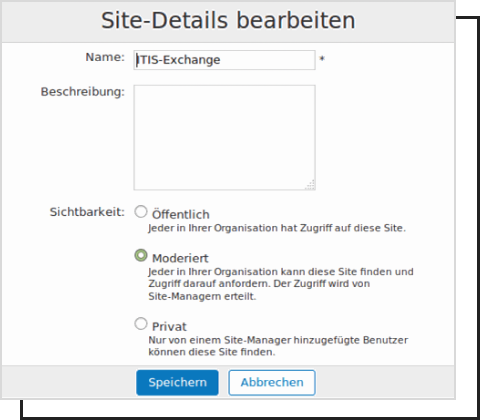
Task: Click the Beschreibung field label
Action: coord(83,92)
